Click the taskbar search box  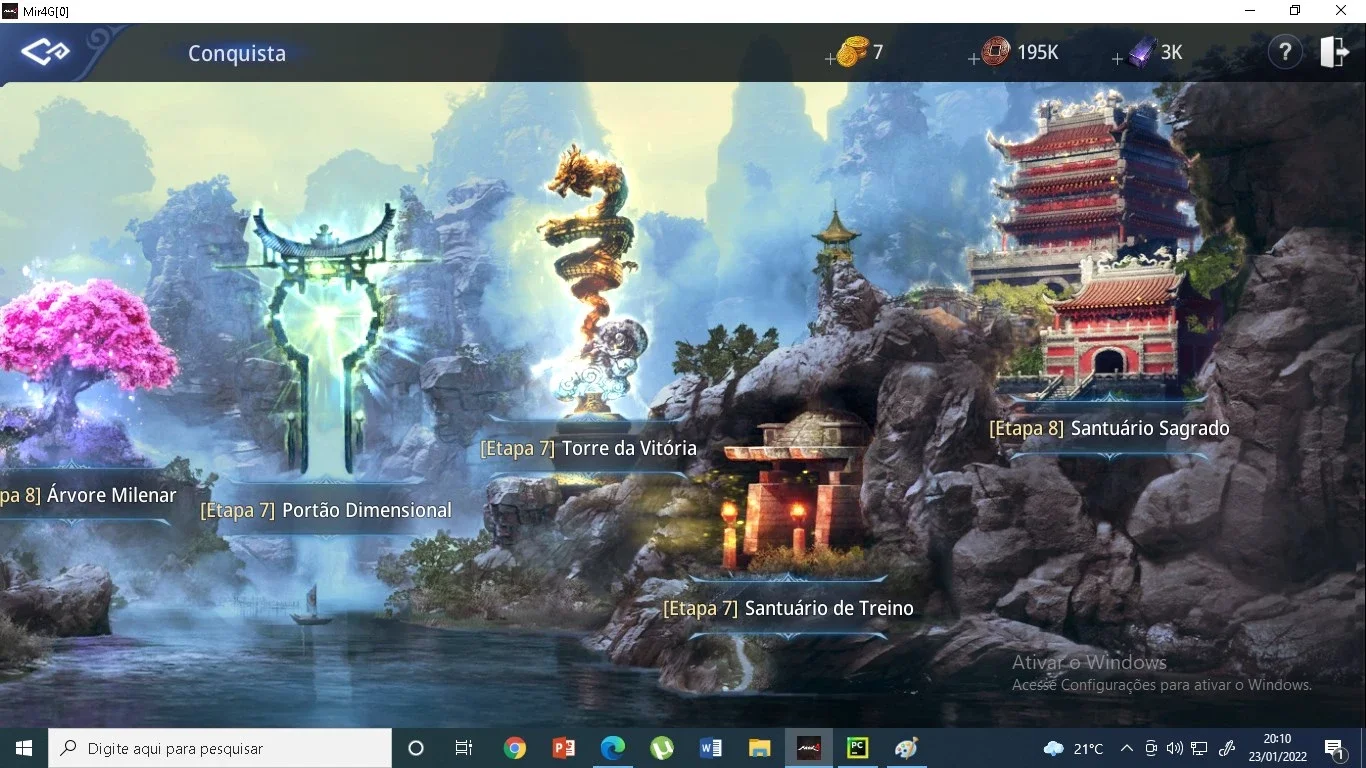pyautogui.click(x=220, y=748)
